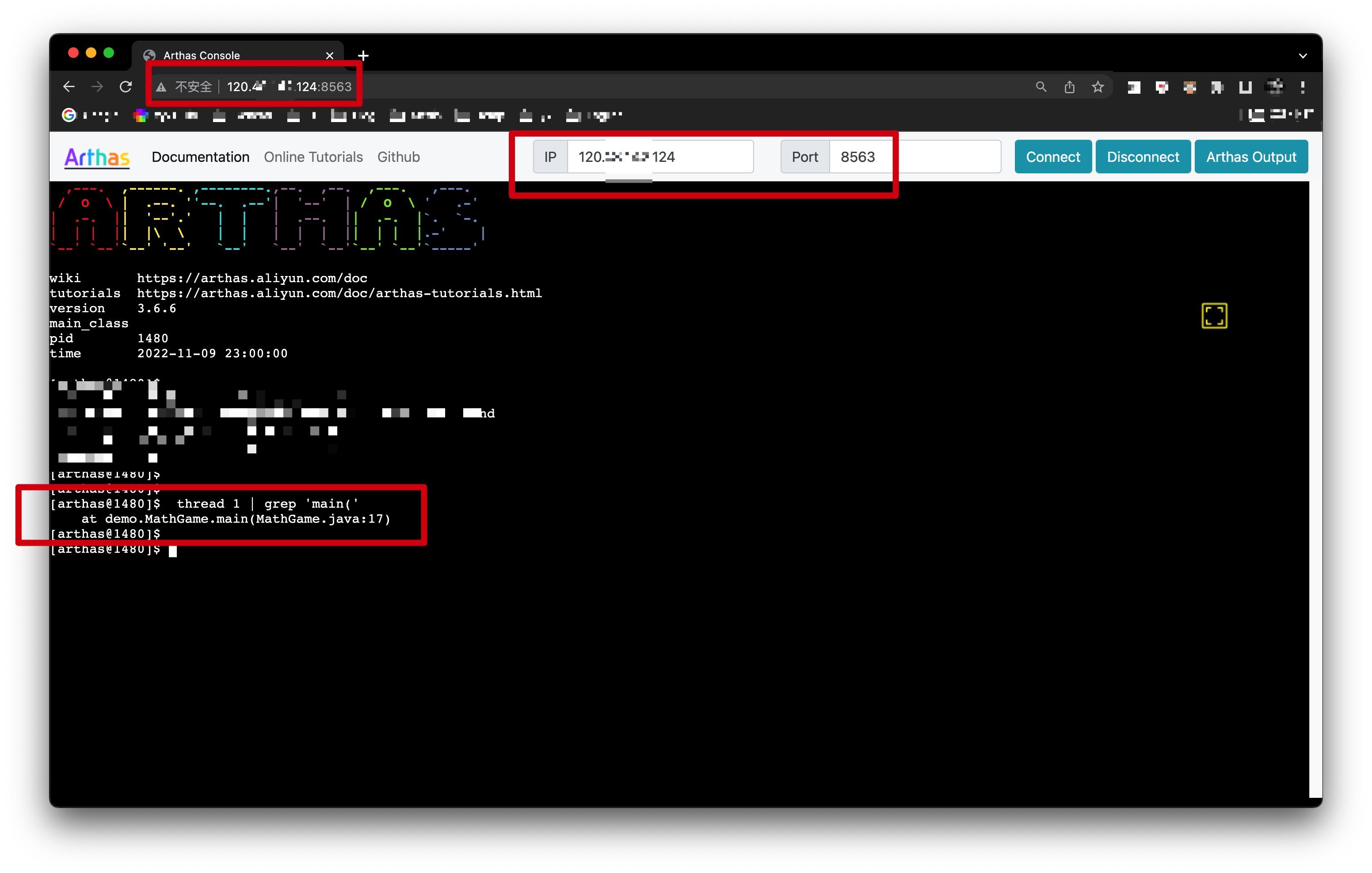Reload the Arthas Console page

click(x=126, y=87)
